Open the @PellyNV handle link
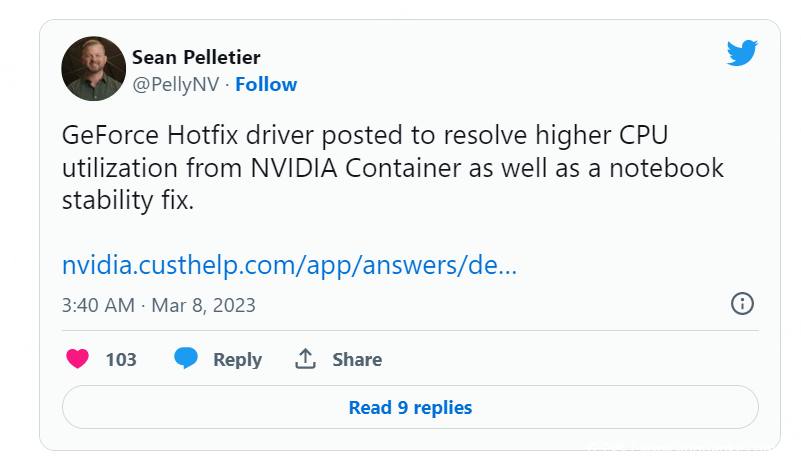Image resolution: width=801 pixels, height=468 pixels. [x=176, y=84]
